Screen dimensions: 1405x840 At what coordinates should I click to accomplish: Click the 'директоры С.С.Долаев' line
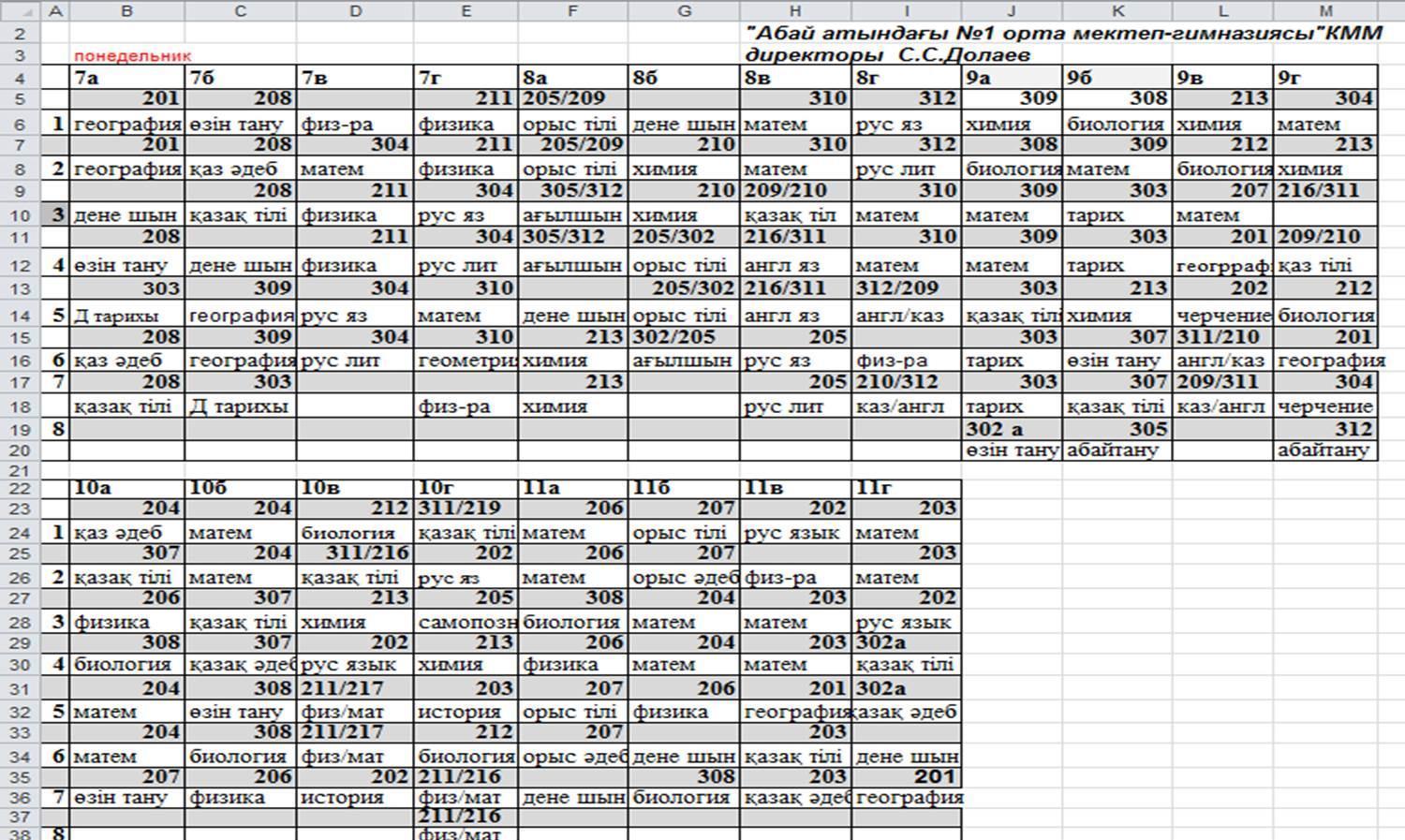pyautogui.click(x=887, y=55)
